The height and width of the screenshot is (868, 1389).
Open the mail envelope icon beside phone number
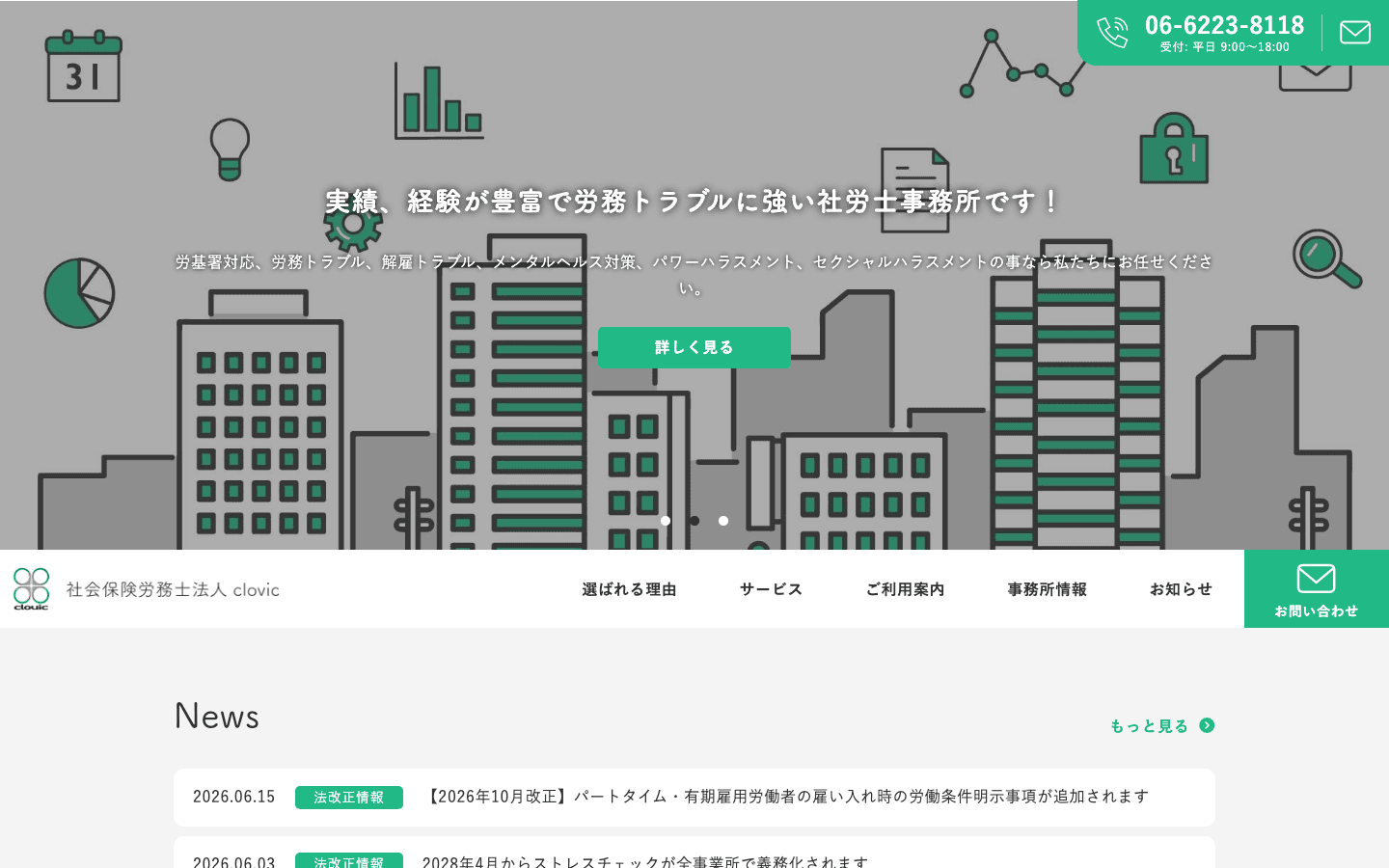coord(1355,33)
